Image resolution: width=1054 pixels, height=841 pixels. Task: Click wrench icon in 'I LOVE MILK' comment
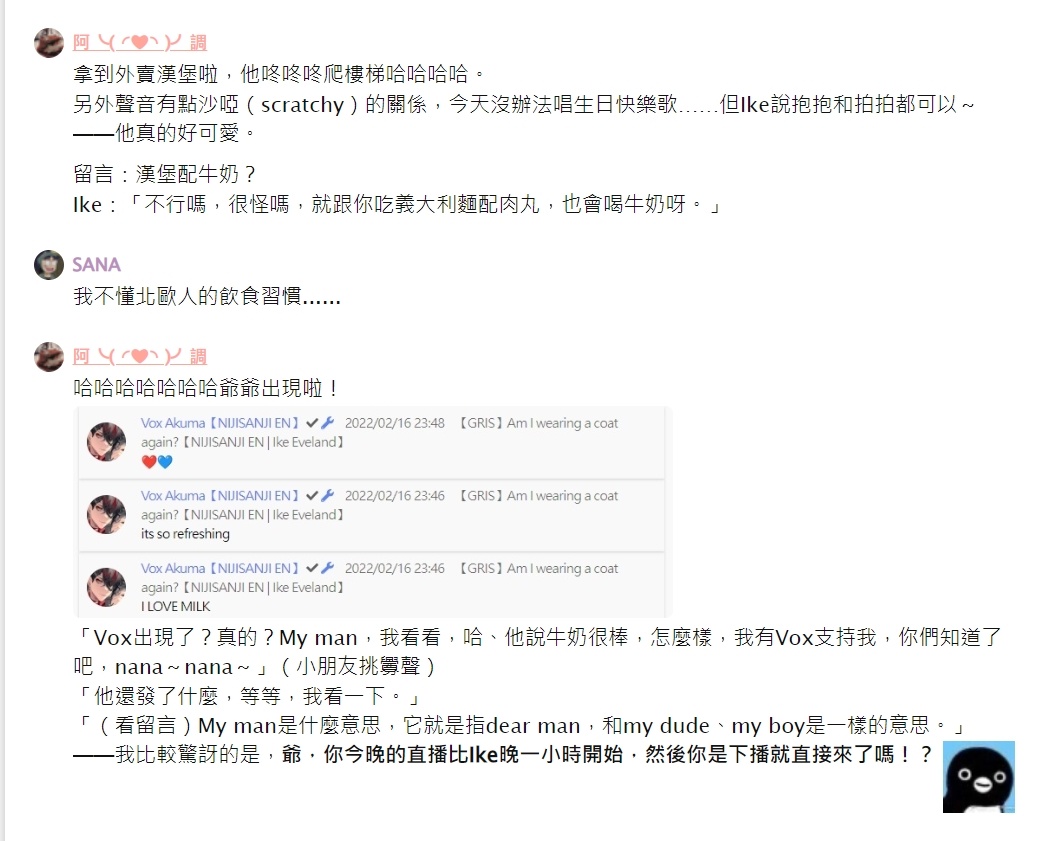tap(327, 568)
